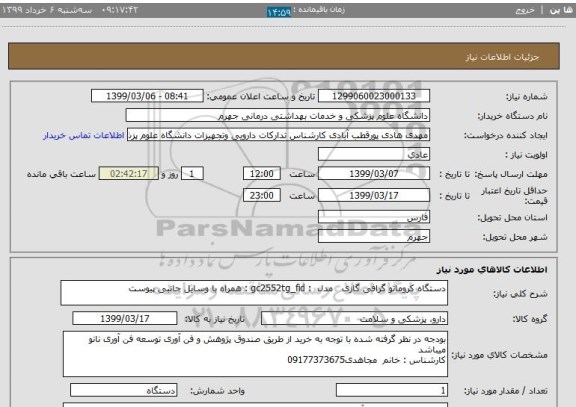Click remaining time field 02:42:17
This screenshot has height=407, width=576.
pos(129,173)
